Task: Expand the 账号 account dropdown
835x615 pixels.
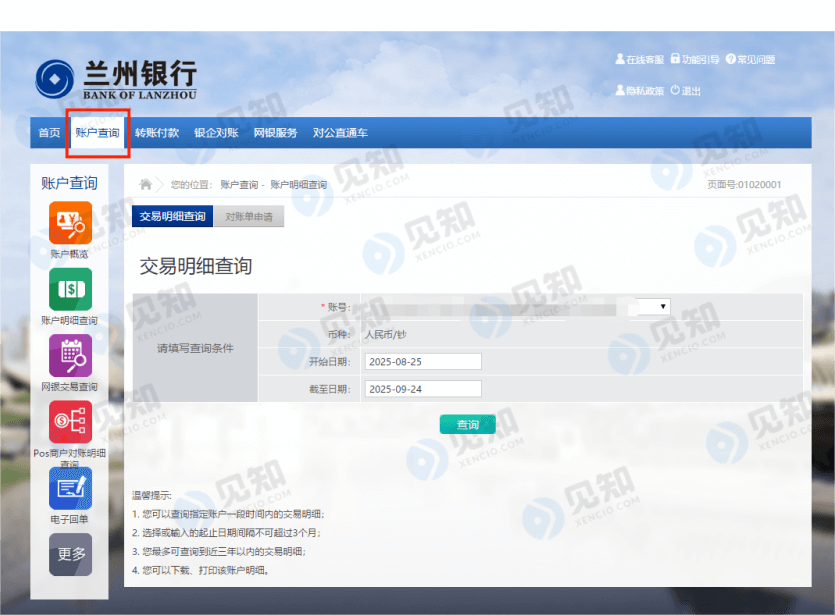Action: coord(663,306)
